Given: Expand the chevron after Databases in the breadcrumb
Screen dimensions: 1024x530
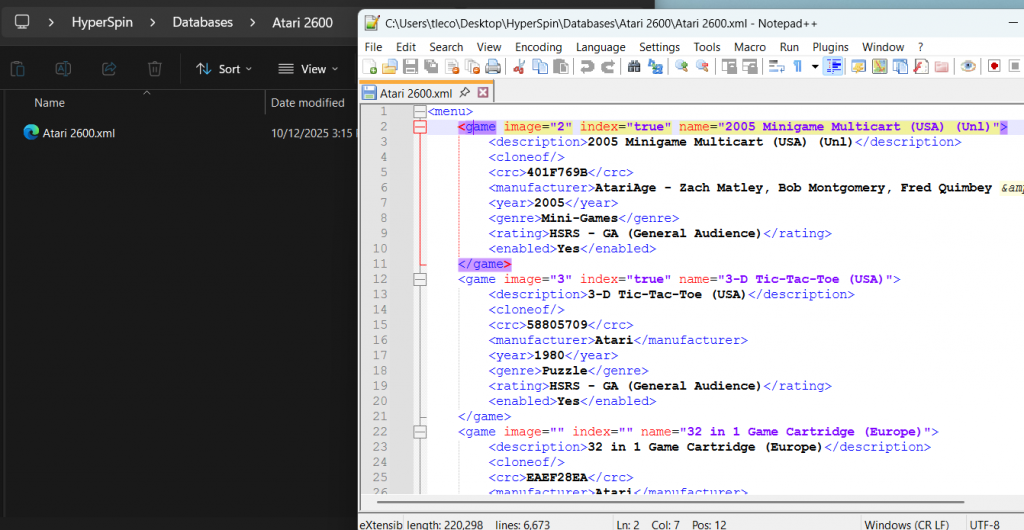Looking at the screenshot, I should click(x=252, y=23).
